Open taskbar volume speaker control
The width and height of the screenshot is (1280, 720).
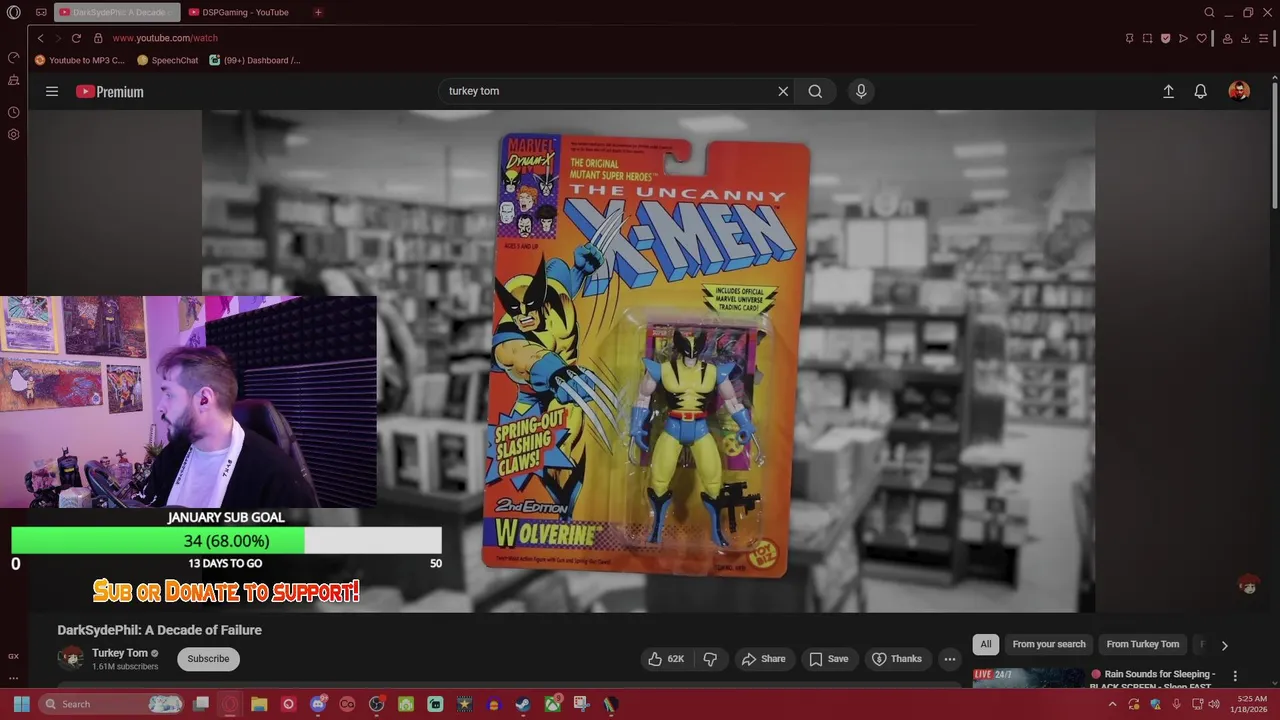(x=1213, y=704)
